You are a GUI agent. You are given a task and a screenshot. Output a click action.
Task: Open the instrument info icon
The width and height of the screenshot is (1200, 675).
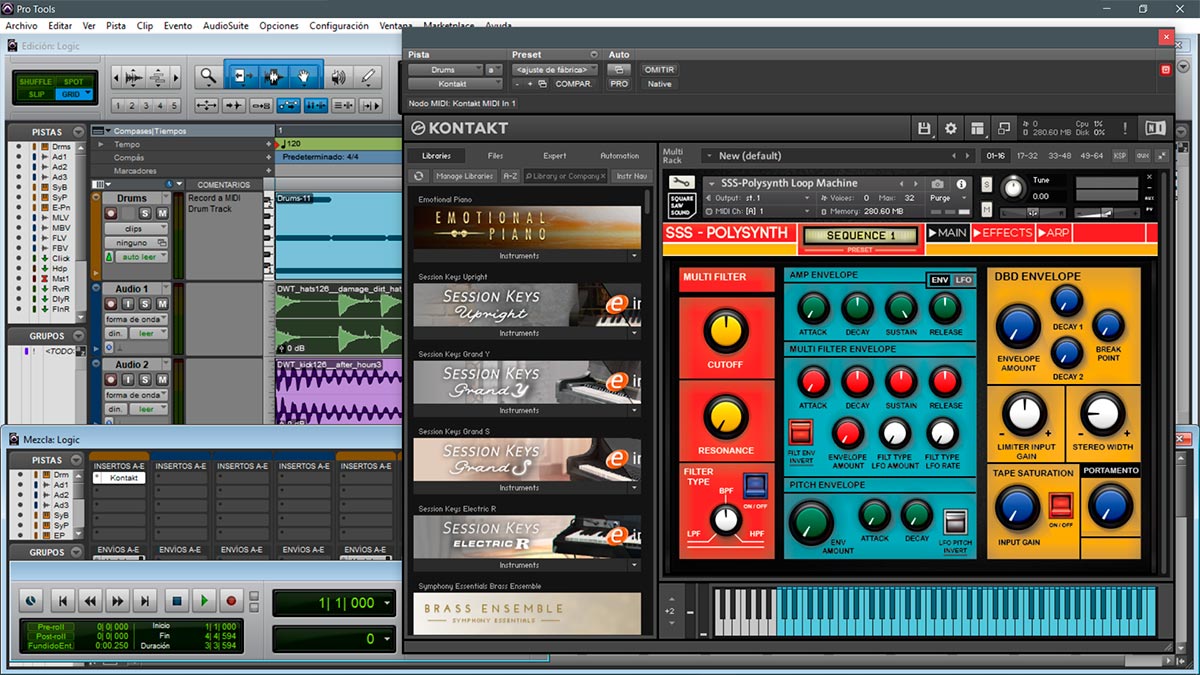pyautogui.click(x=962, y=184)
